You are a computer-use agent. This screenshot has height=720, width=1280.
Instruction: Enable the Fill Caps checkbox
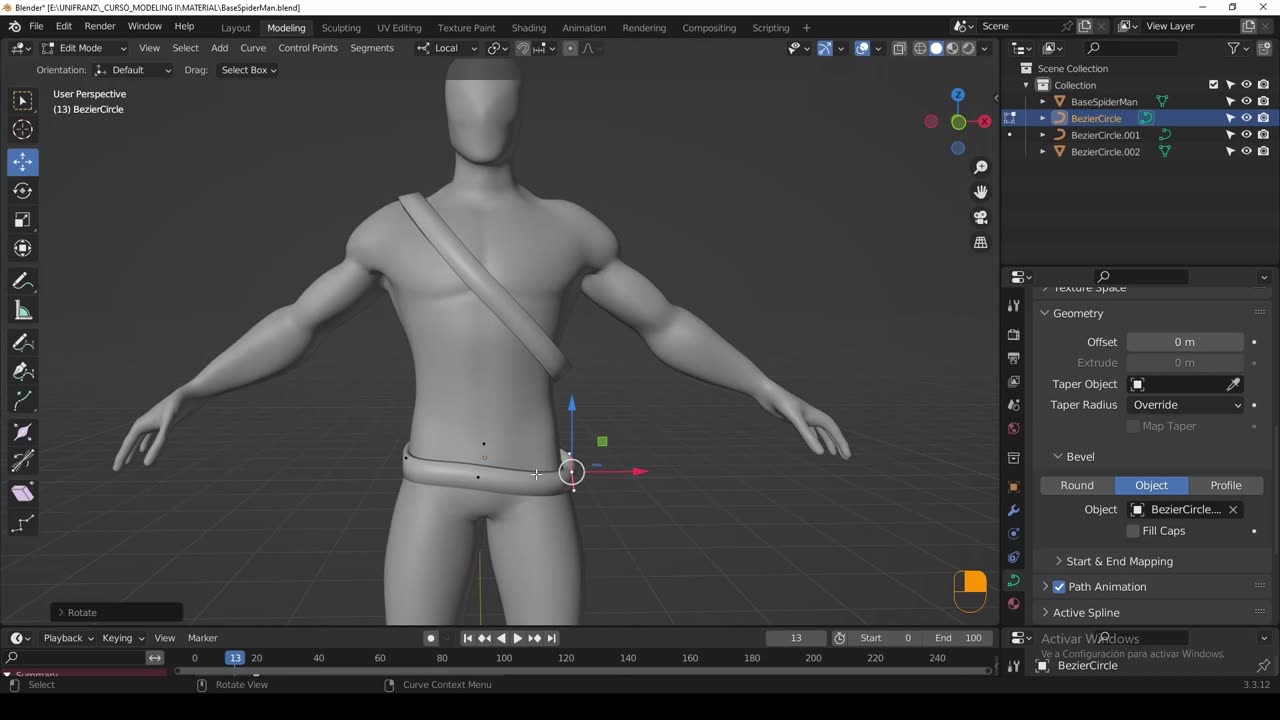[x=1133, y=531]
